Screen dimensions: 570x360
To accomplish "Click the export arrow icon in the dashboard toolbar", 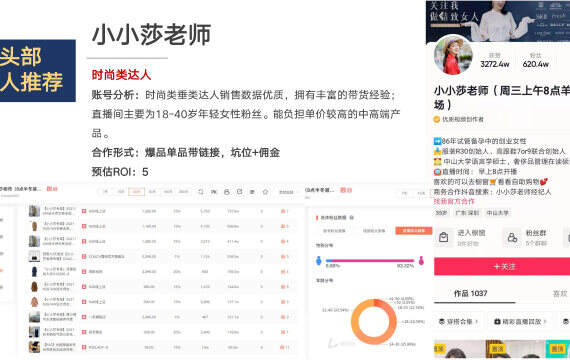I will click(240, 192).
